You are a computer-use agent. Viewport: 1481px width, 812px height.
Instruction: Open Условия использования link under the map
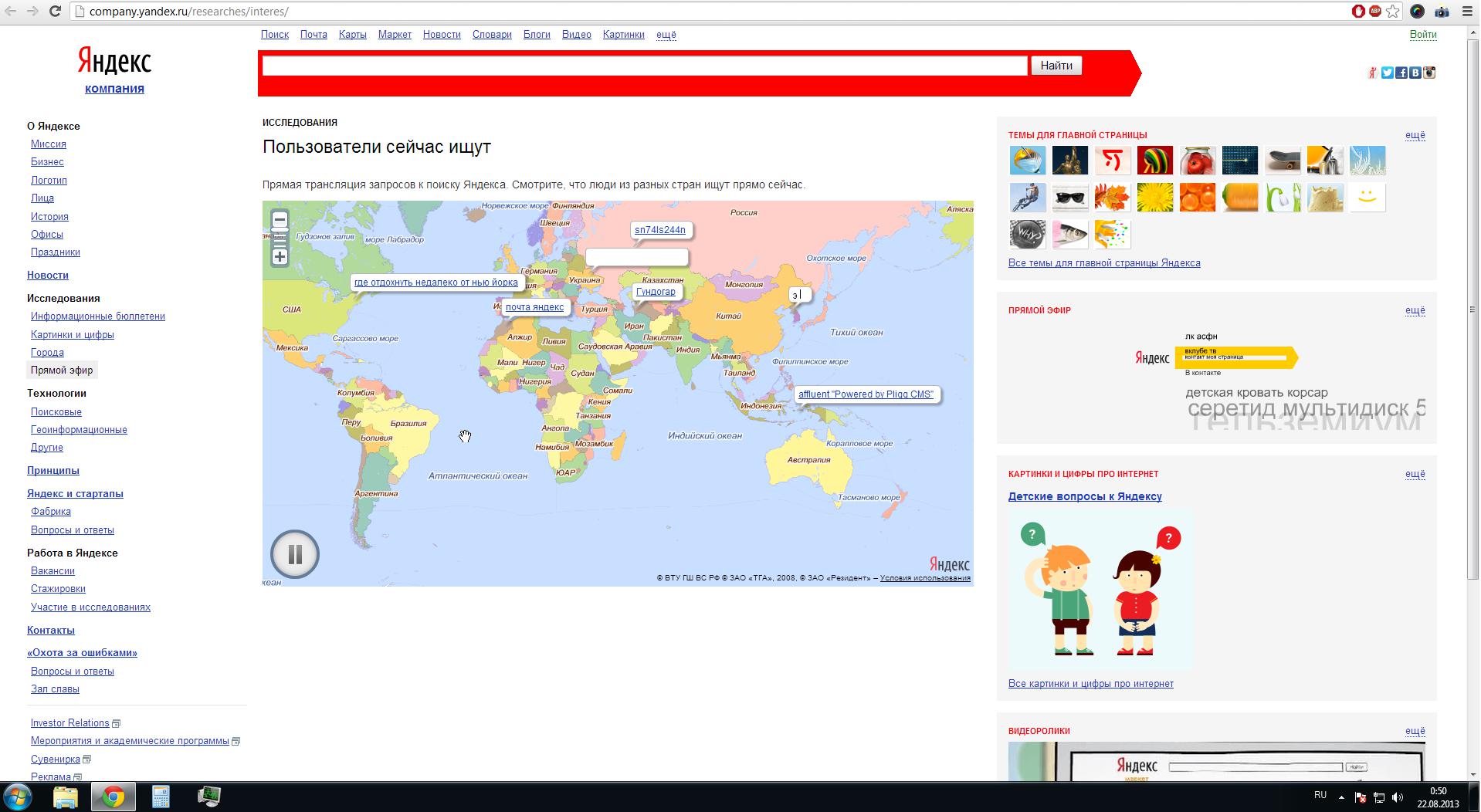click(925, 578)
